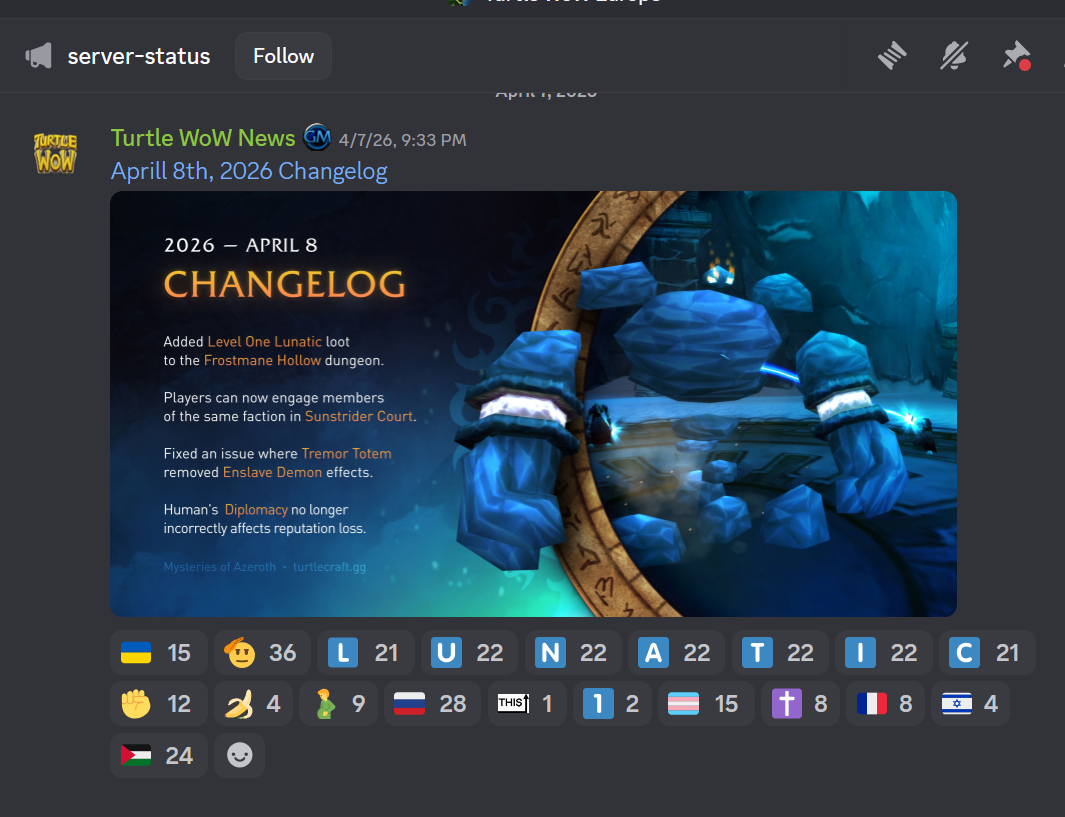Toggle Israel flag reaction with 4
Screen dimensions: 1065x817
pyautogui.click(x=970, y=704)
